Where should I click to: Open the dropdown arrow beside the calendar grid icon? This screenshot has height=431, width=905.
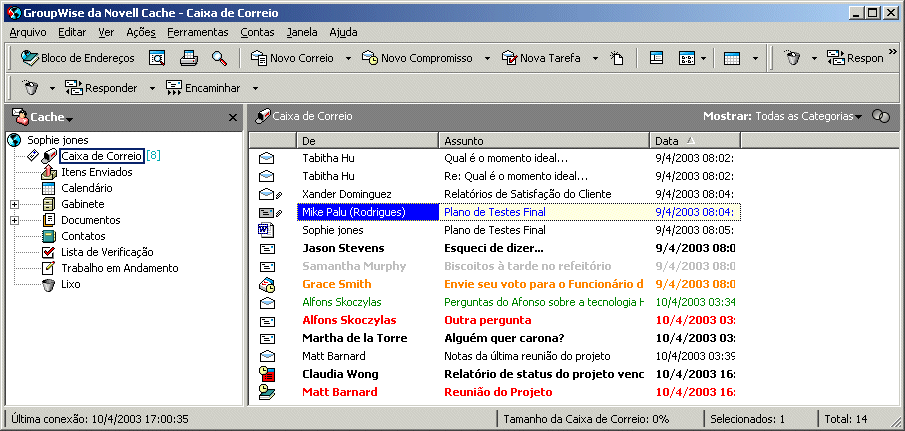[x=756, y=58]
